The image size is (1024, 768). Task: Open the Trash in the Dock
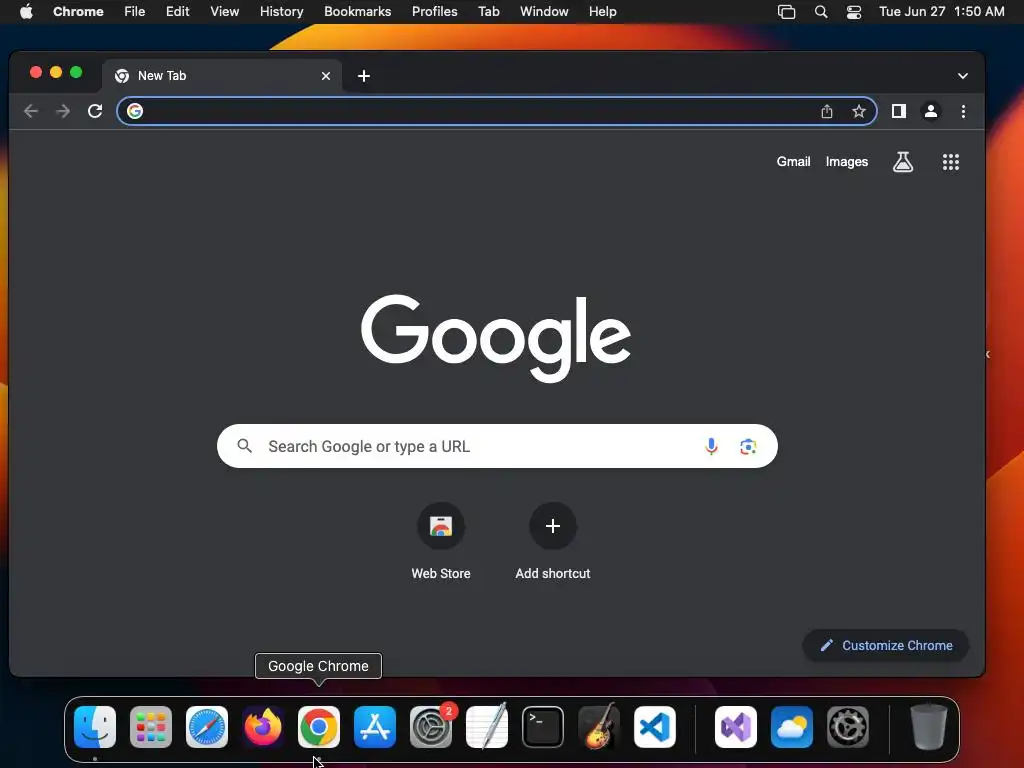929,727
